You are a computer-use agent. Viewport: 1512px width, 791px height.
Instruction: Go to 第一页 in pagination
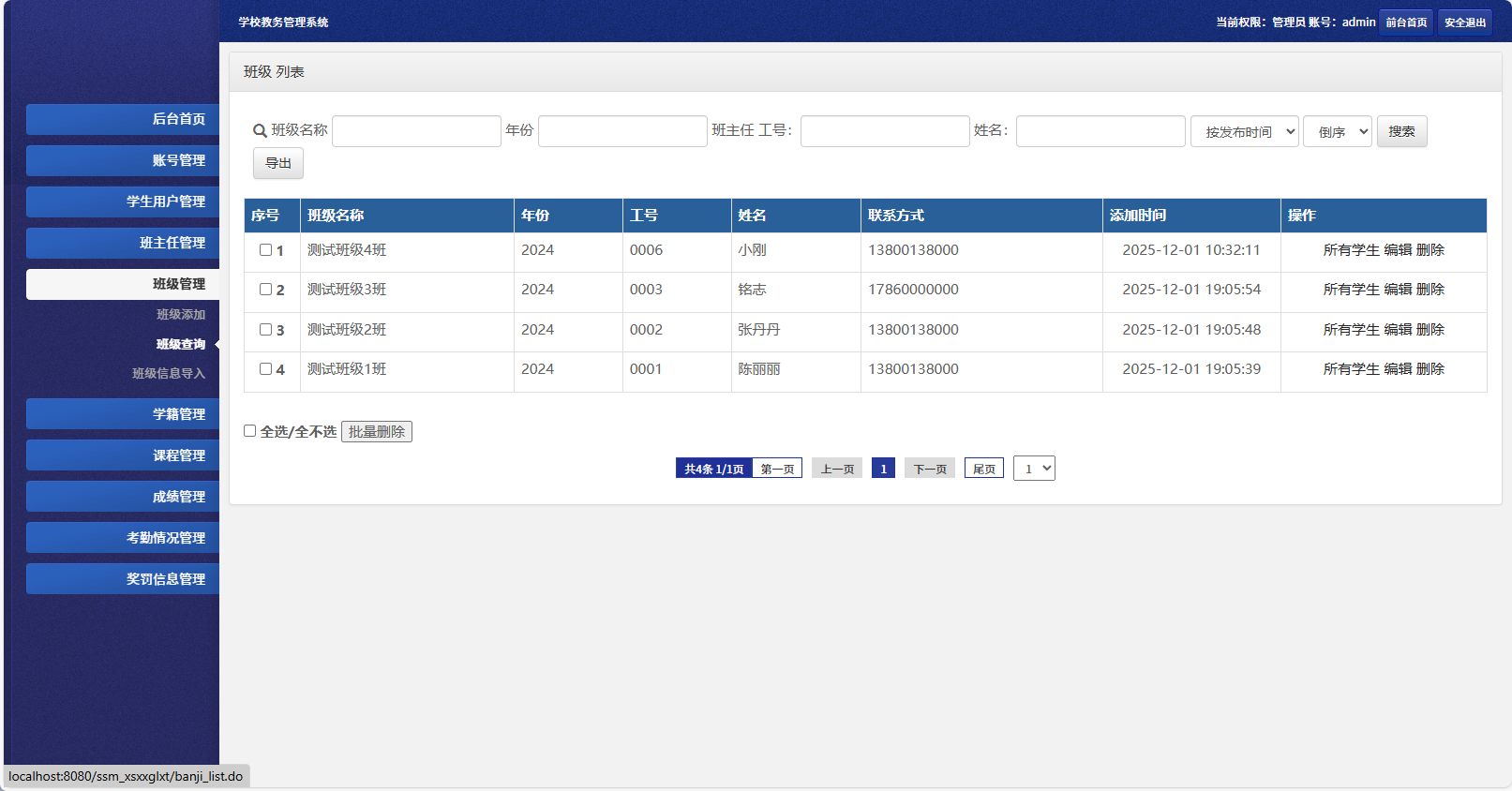[x=777, y=469]
